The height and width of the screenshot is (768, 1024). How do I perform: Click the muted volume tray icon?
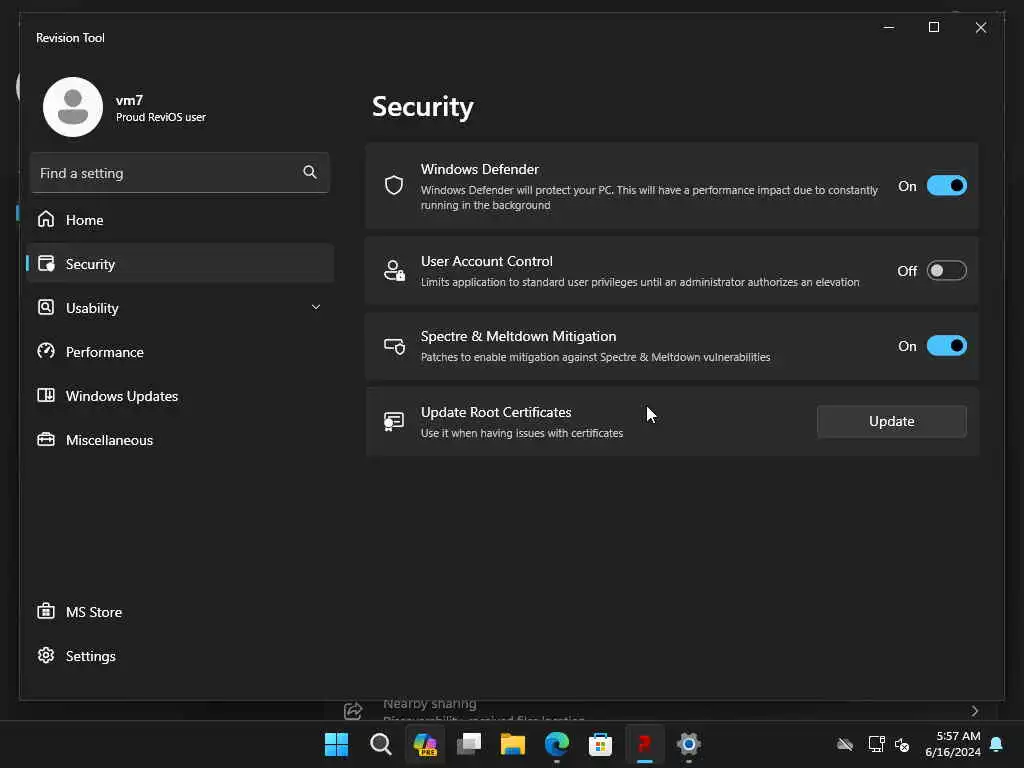pyautogui.click(x=902, y=744)
